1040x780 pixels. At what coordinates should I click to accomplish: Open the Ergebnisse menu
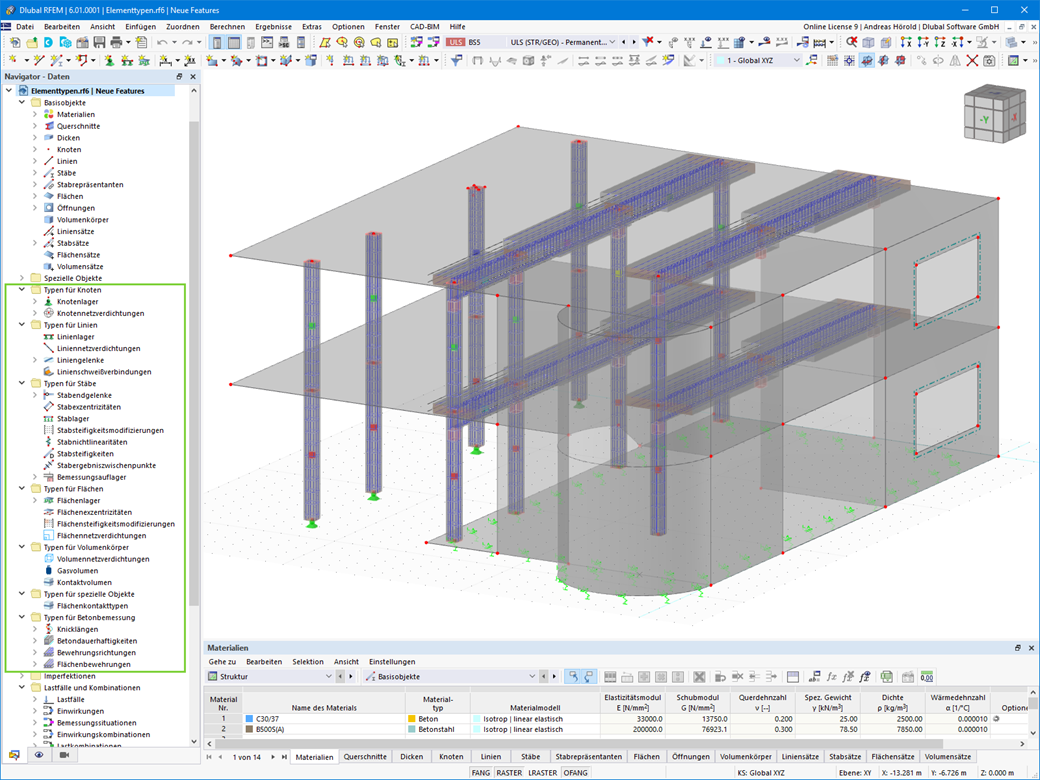pyautogui.click(x=273, y=27)
